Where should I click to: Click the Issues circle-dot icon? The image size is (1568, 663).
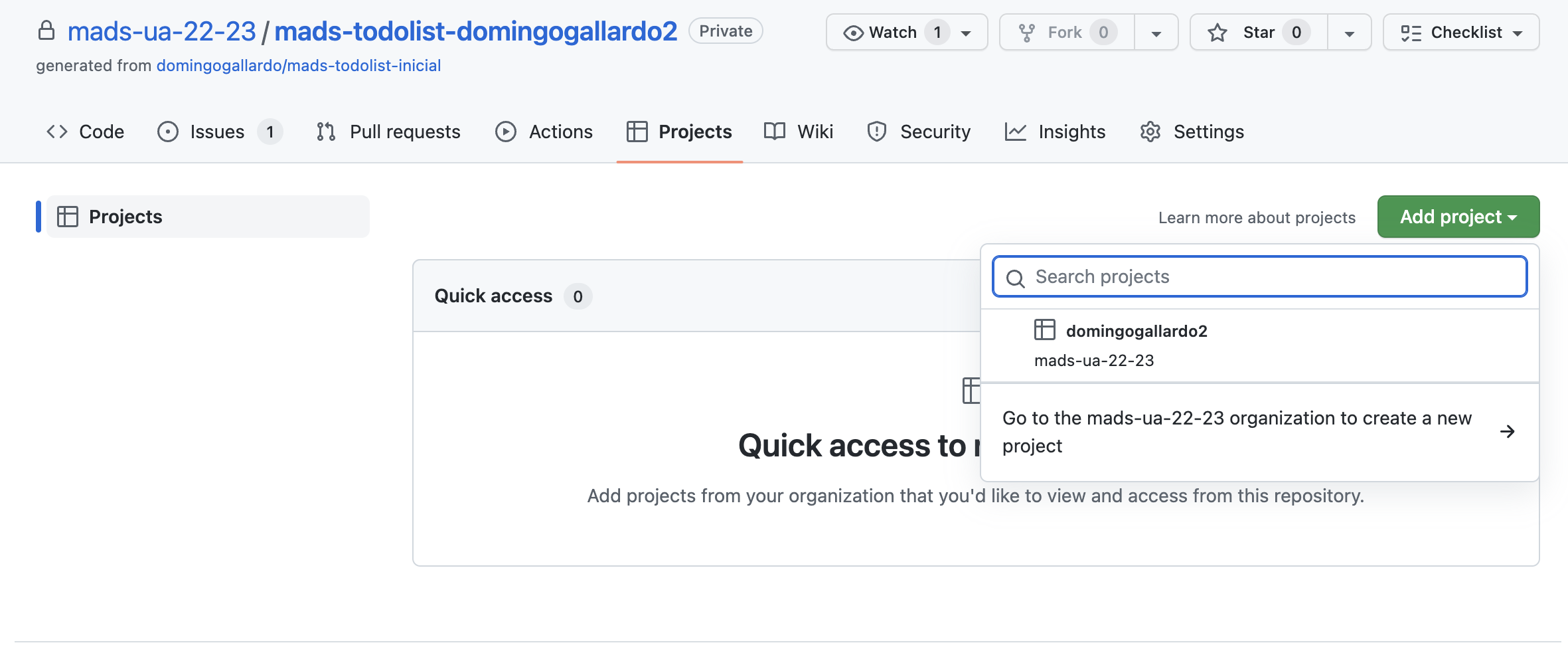click(x=168, y=132)
